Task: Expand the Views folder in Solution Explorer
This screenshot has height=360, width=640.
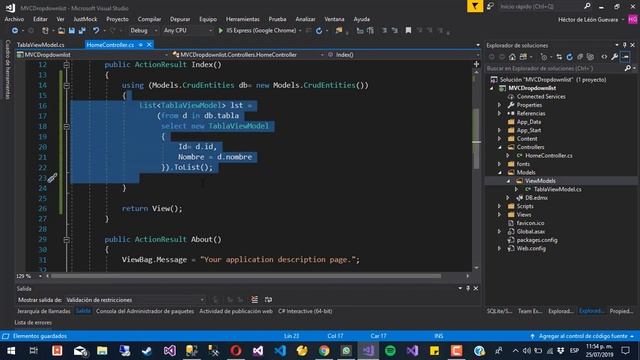Action: click(500, 215)
